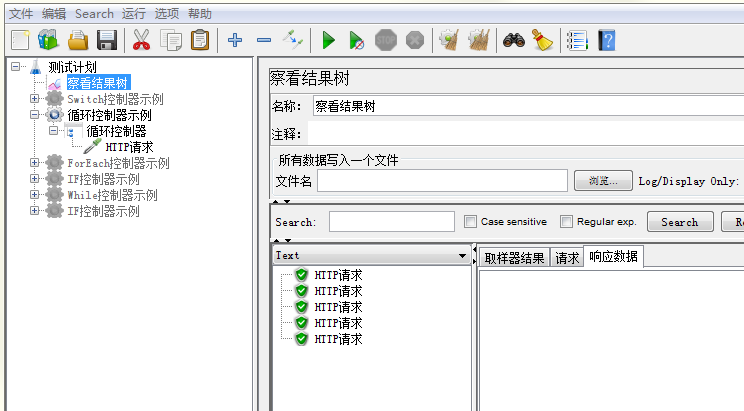Open the Text renderer dropdown
This screenshot has width=744, height=411.
[x=371, y=256]
